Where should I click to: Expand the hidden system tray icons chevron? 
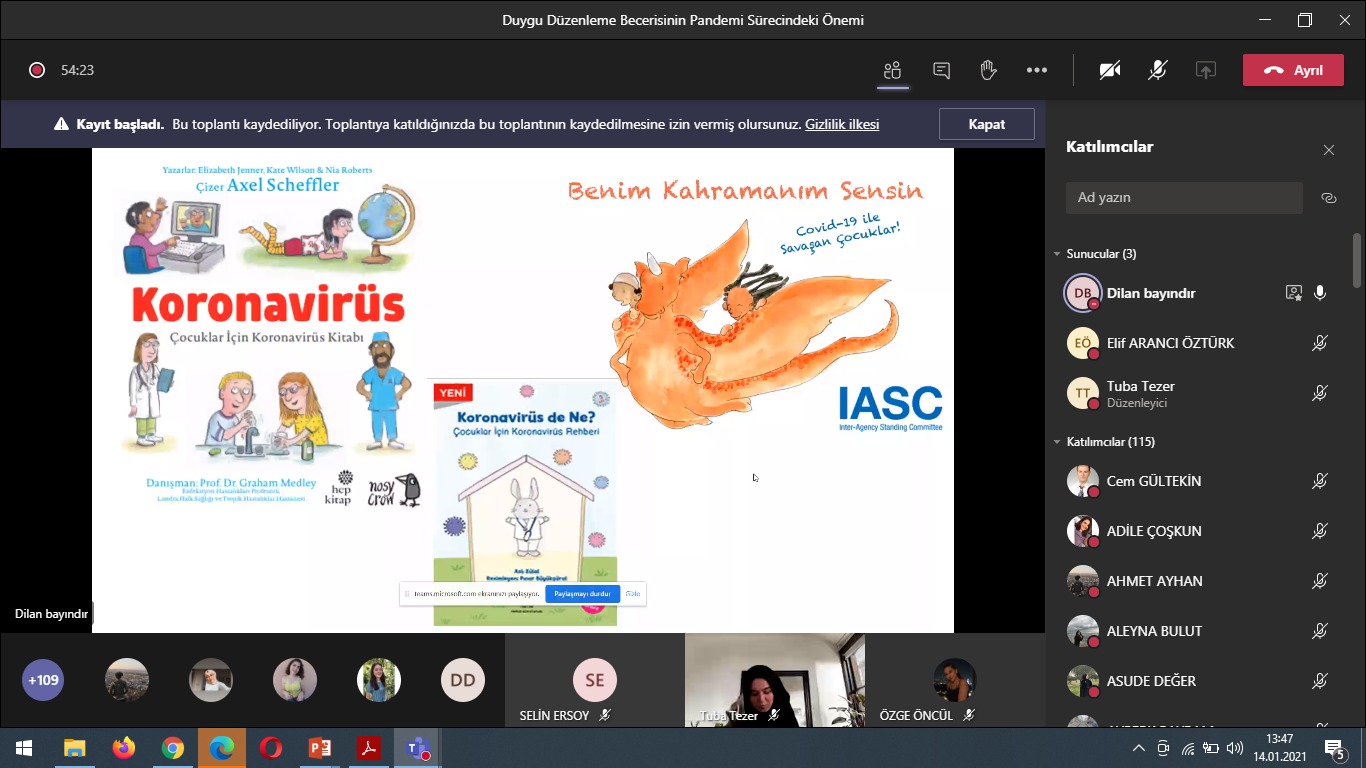(1138, 748)
